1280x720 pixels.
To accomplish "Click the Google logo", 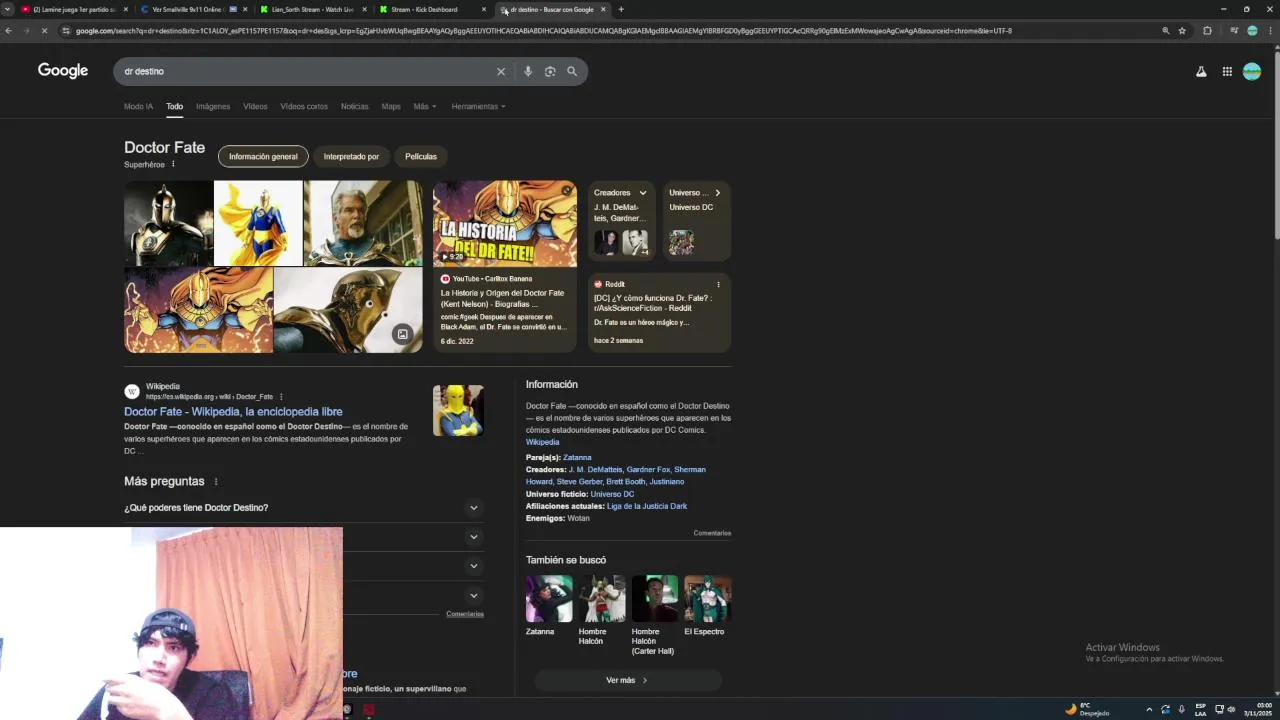I will pyautogui.click(x=63, y=71).
